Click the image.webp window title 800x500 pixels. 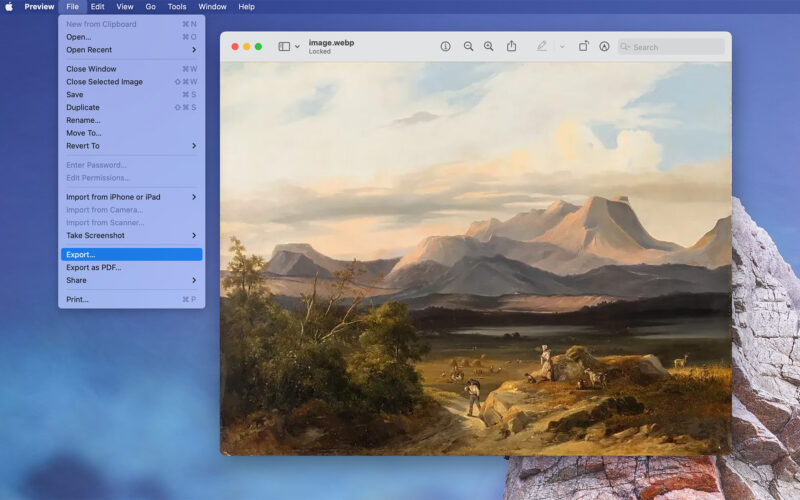pos(331,43)
